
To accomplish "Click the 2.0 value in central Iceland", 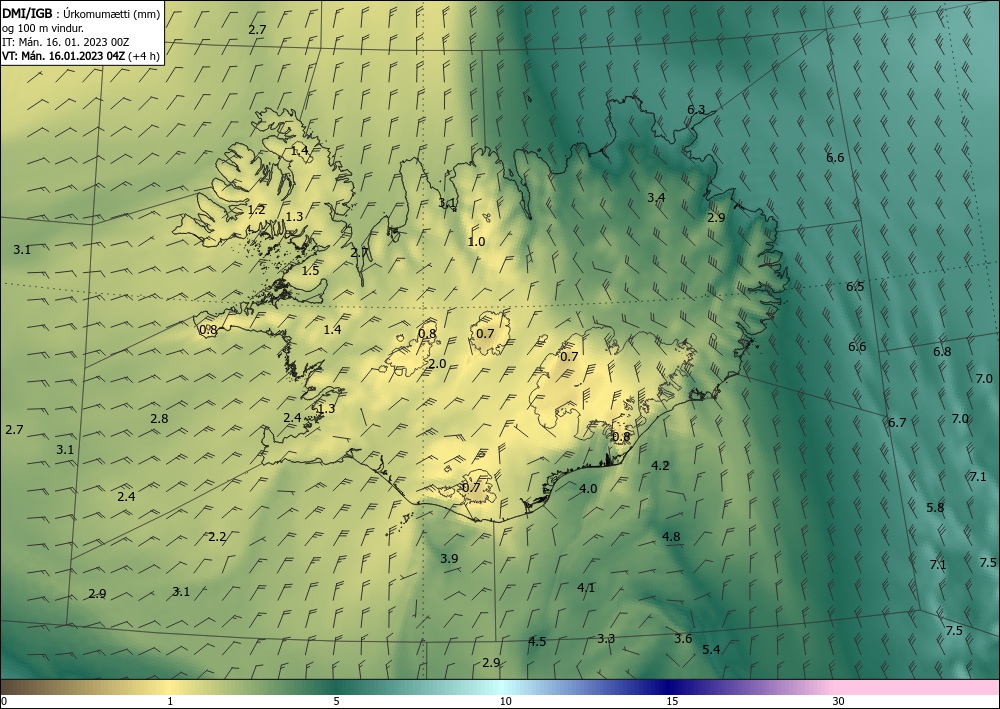I will [437, 364].
